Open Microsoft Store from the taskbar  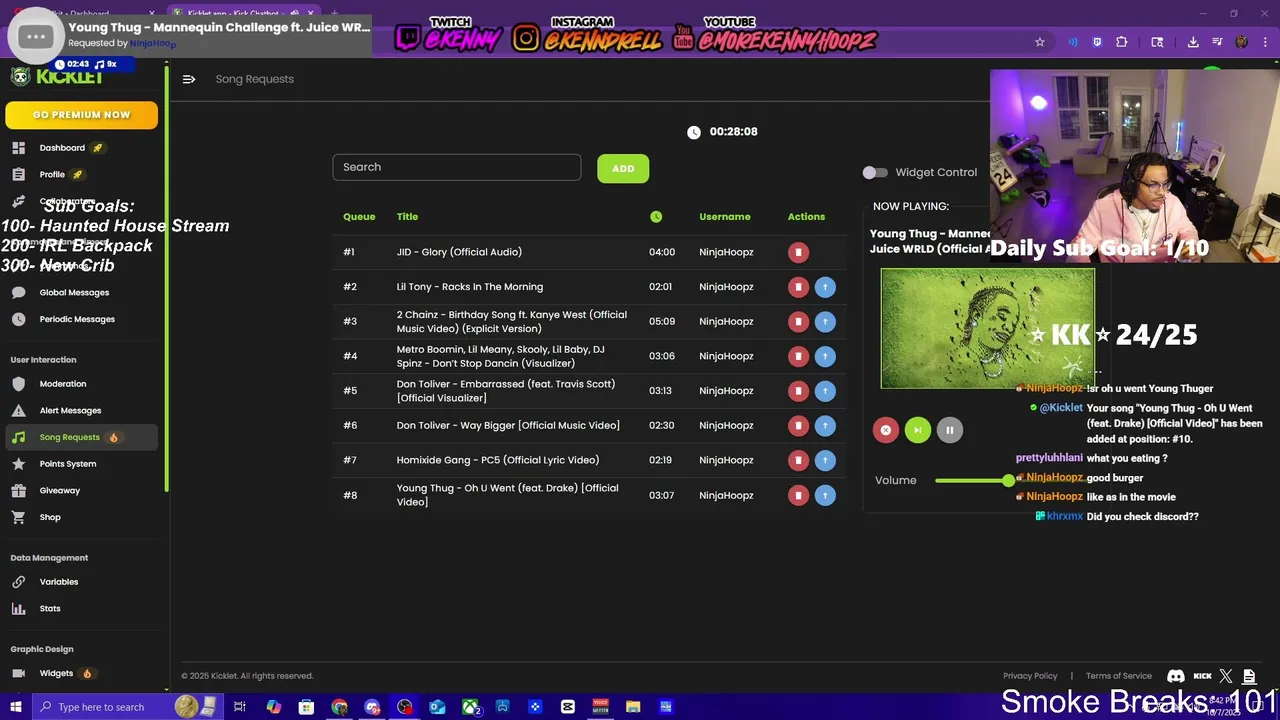click(x=306, y=707)
